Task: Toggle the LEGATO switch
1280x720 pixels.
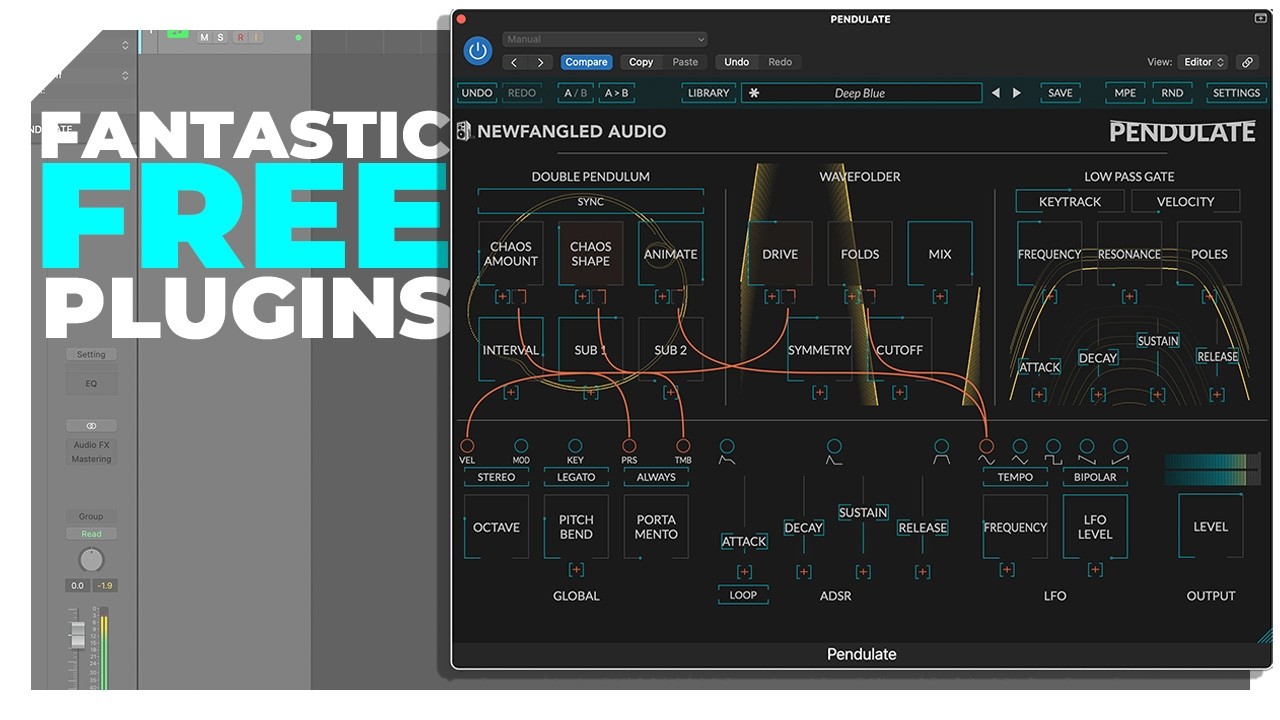Action: pos(576,477)
